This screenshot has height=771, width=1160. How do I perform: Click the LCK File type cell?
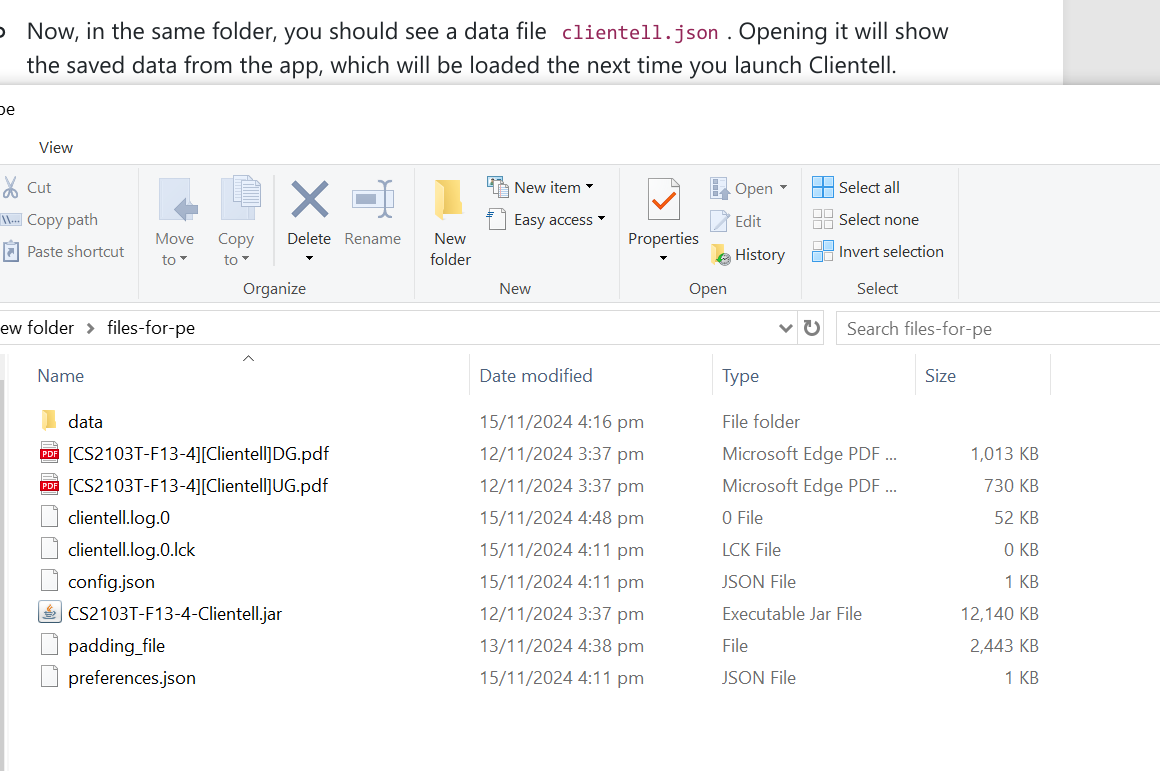coord(751,550)
